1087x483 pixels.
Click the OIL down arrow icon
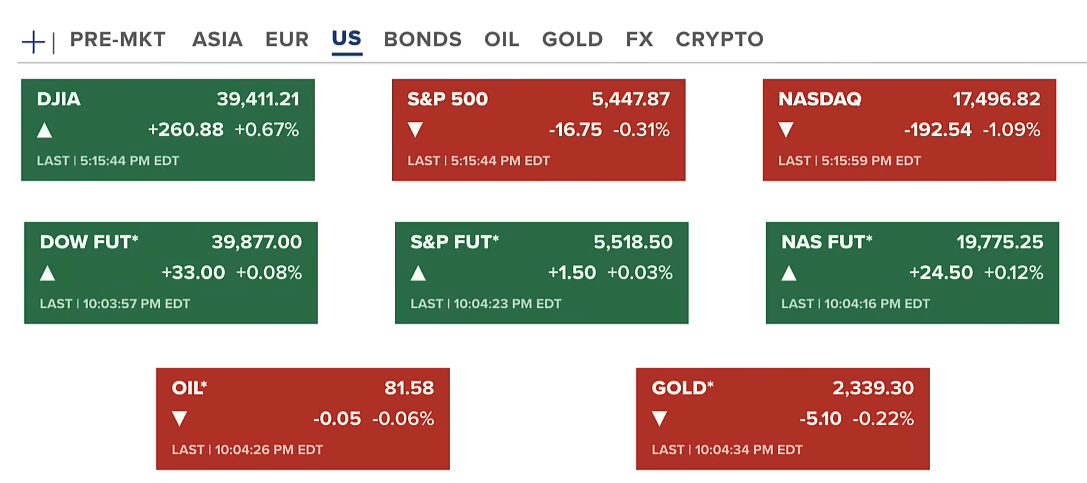(179, 419)
